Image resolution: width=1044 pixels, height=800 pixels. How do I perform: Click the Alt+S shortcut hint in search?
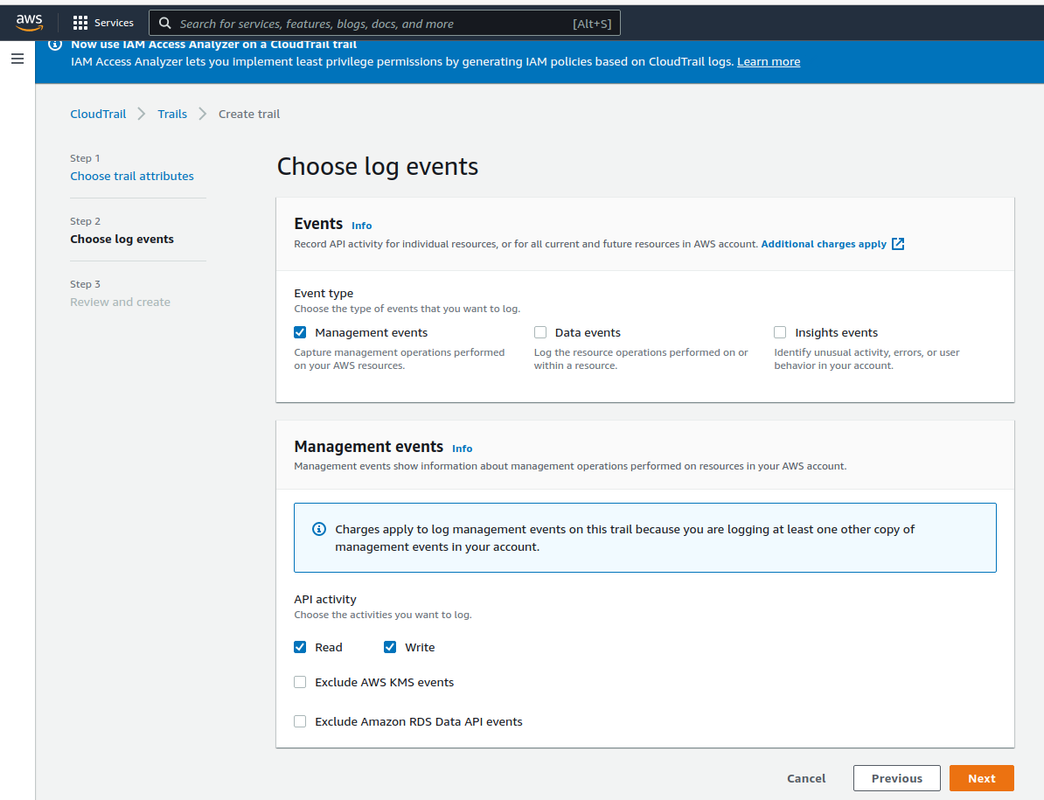(592, 23)
